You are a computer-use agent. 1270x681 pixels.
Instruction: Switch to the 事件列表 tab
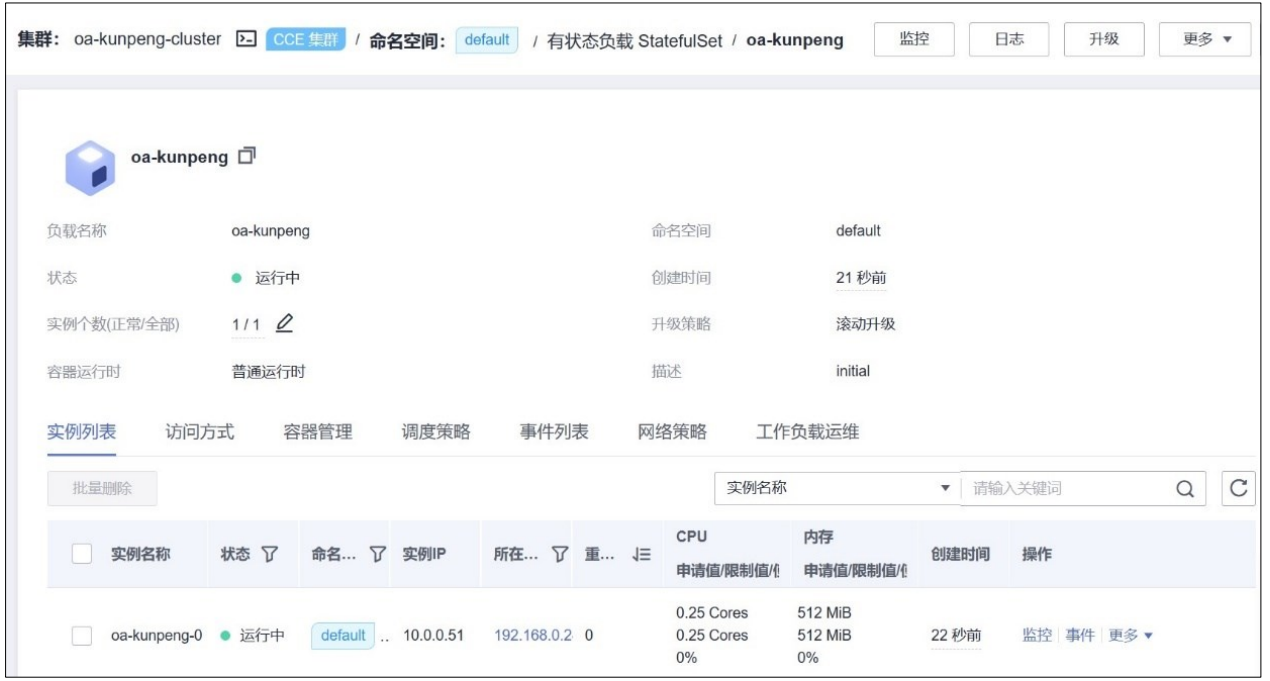tap(554, 432)
